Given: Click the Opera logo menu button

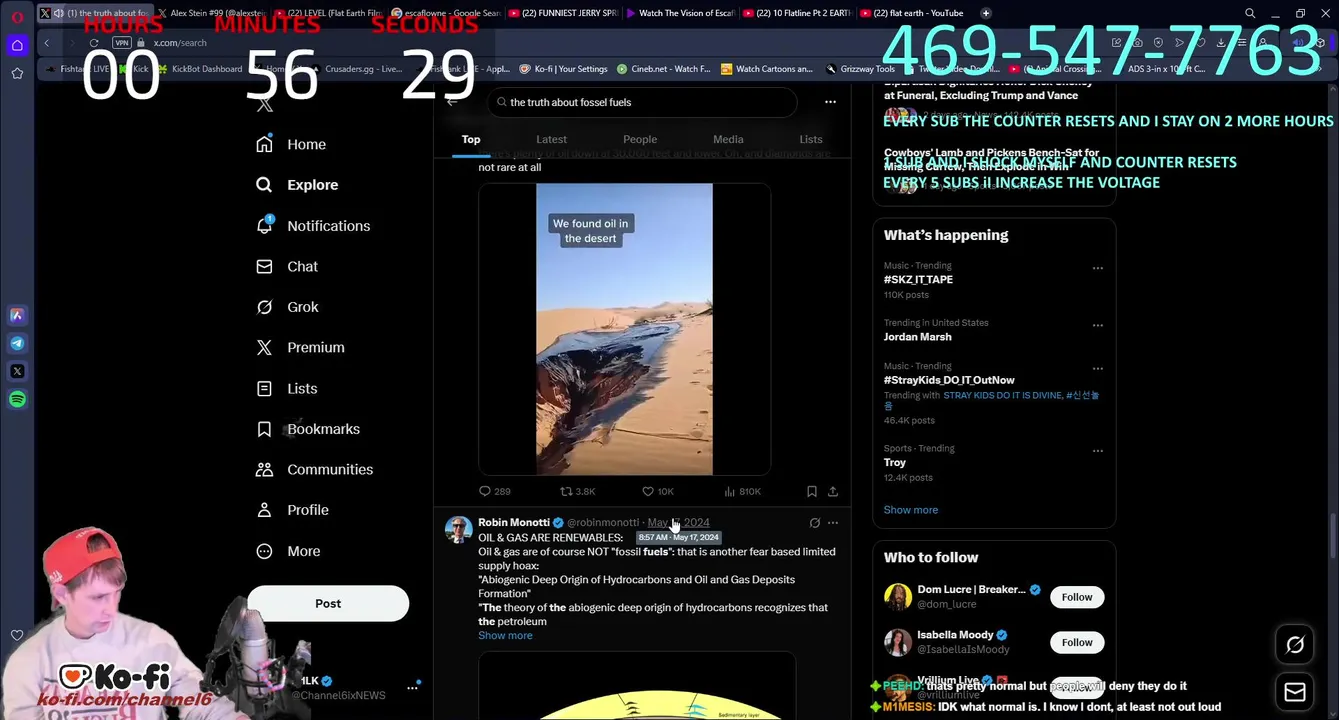Looking at the screenshot, I should [17, 17].
